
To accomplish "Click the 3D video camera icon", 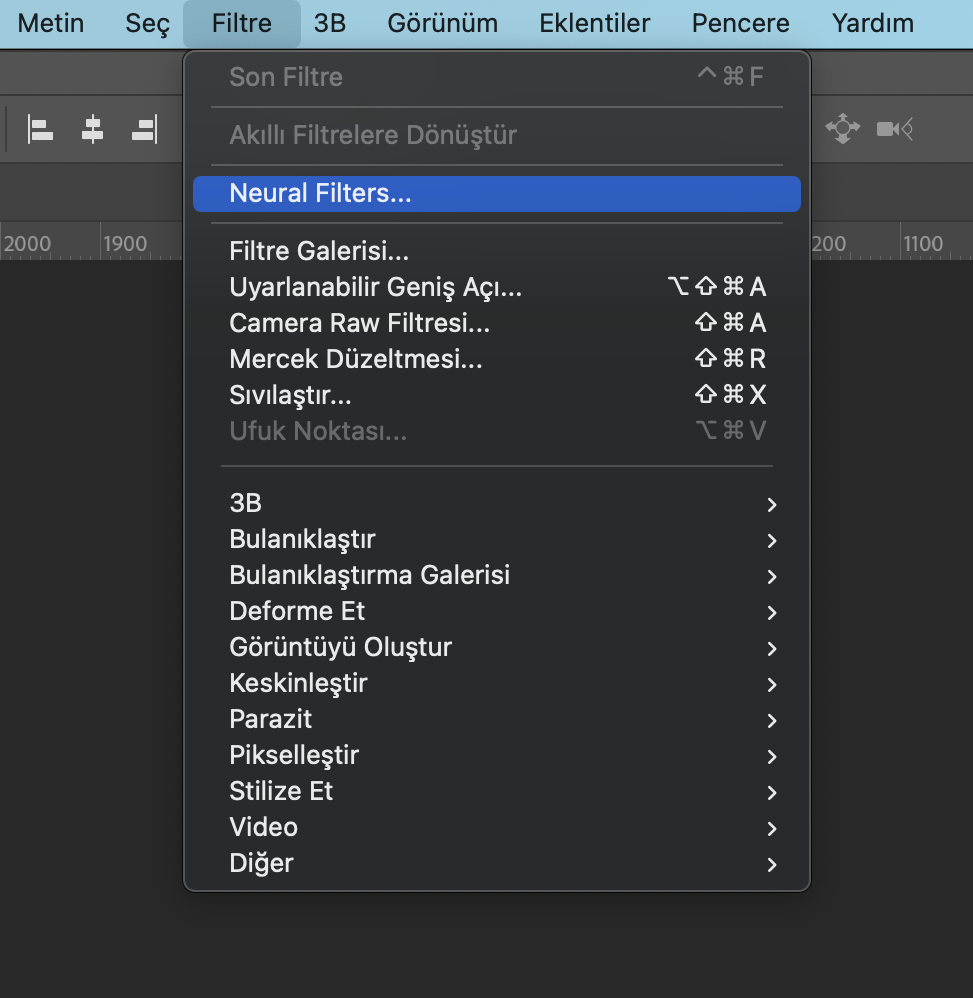I will tap(894, 128).
